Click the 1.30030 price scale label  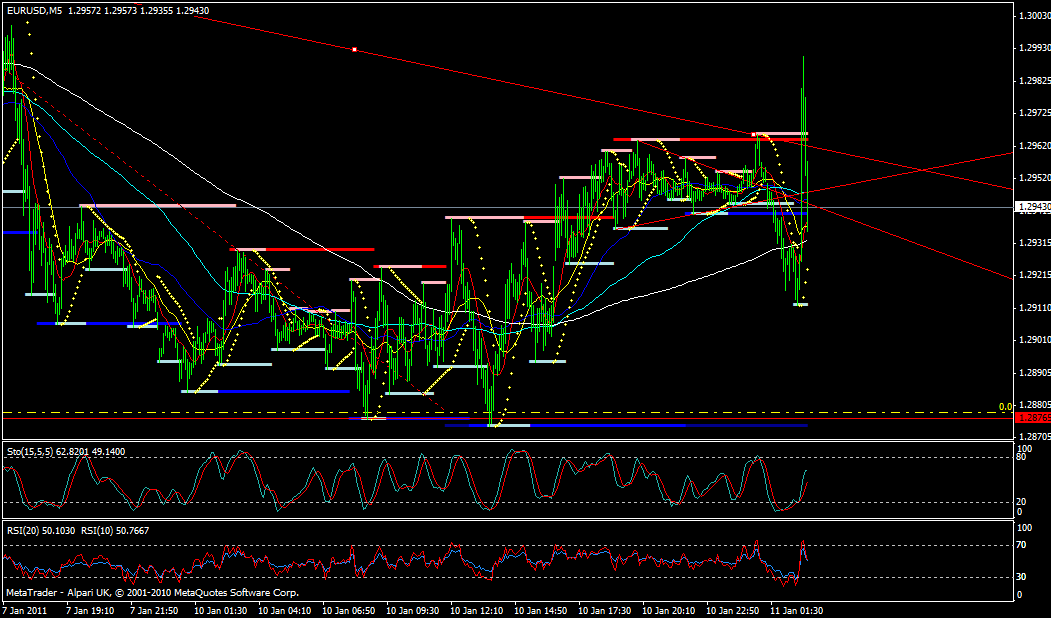coord(1034,16)
